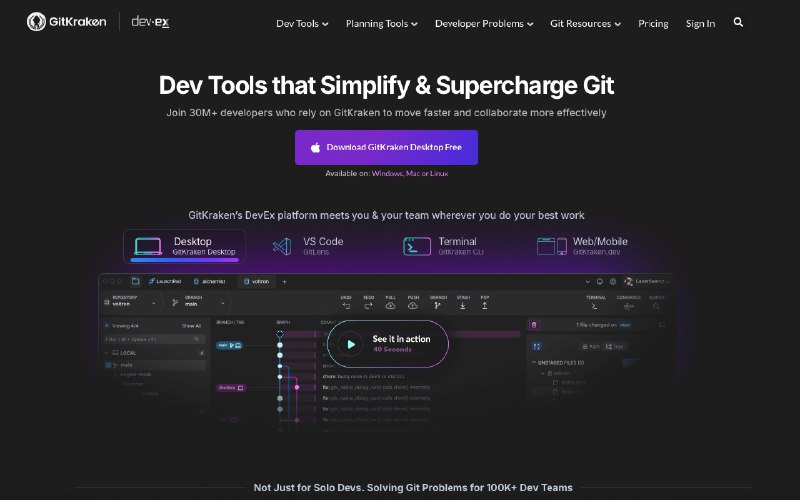Select the VS Code GitLens tab
This screenshot has width=800, height=500.
click(x=308, y=246)
